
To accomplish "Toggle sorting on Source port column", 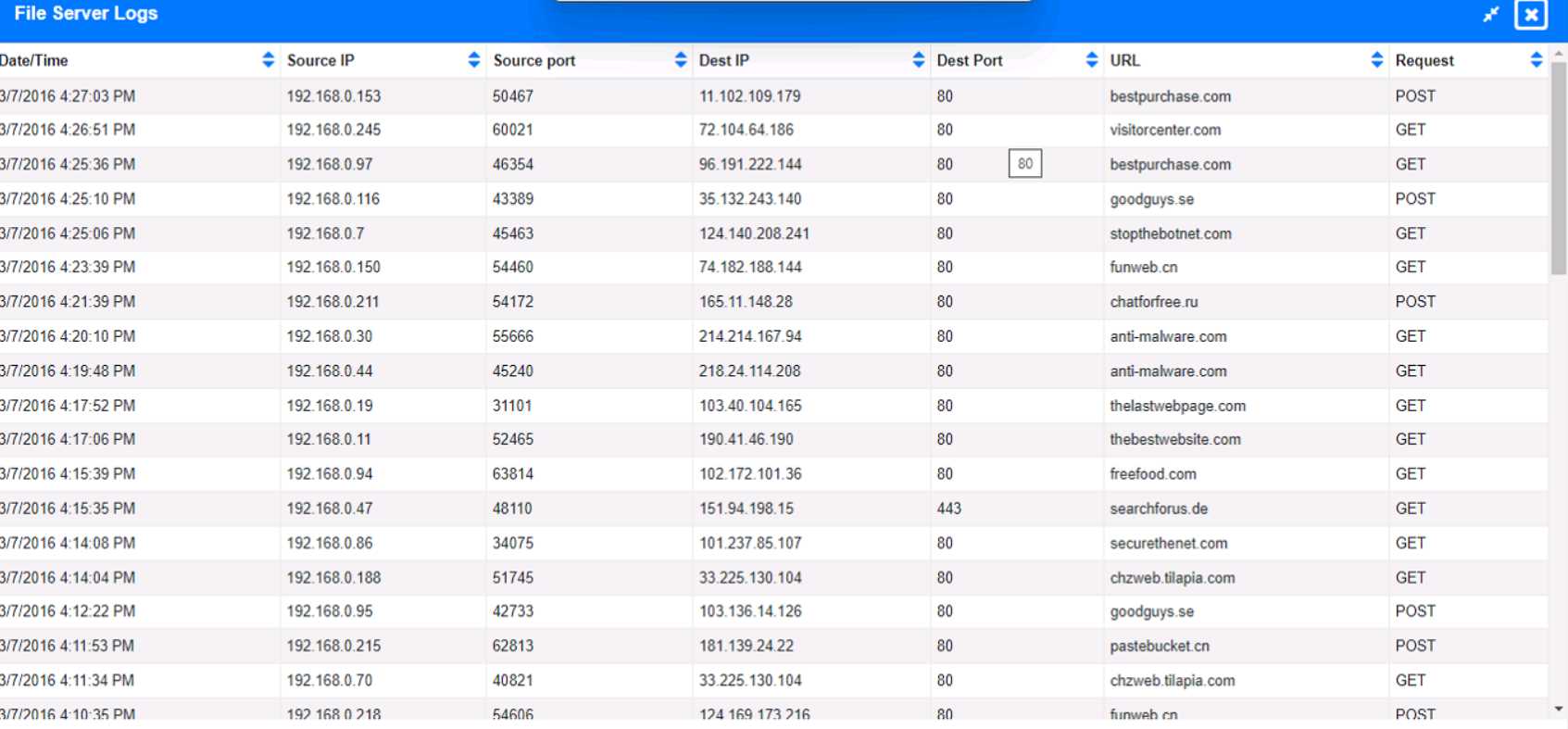I will click(681, 60).
